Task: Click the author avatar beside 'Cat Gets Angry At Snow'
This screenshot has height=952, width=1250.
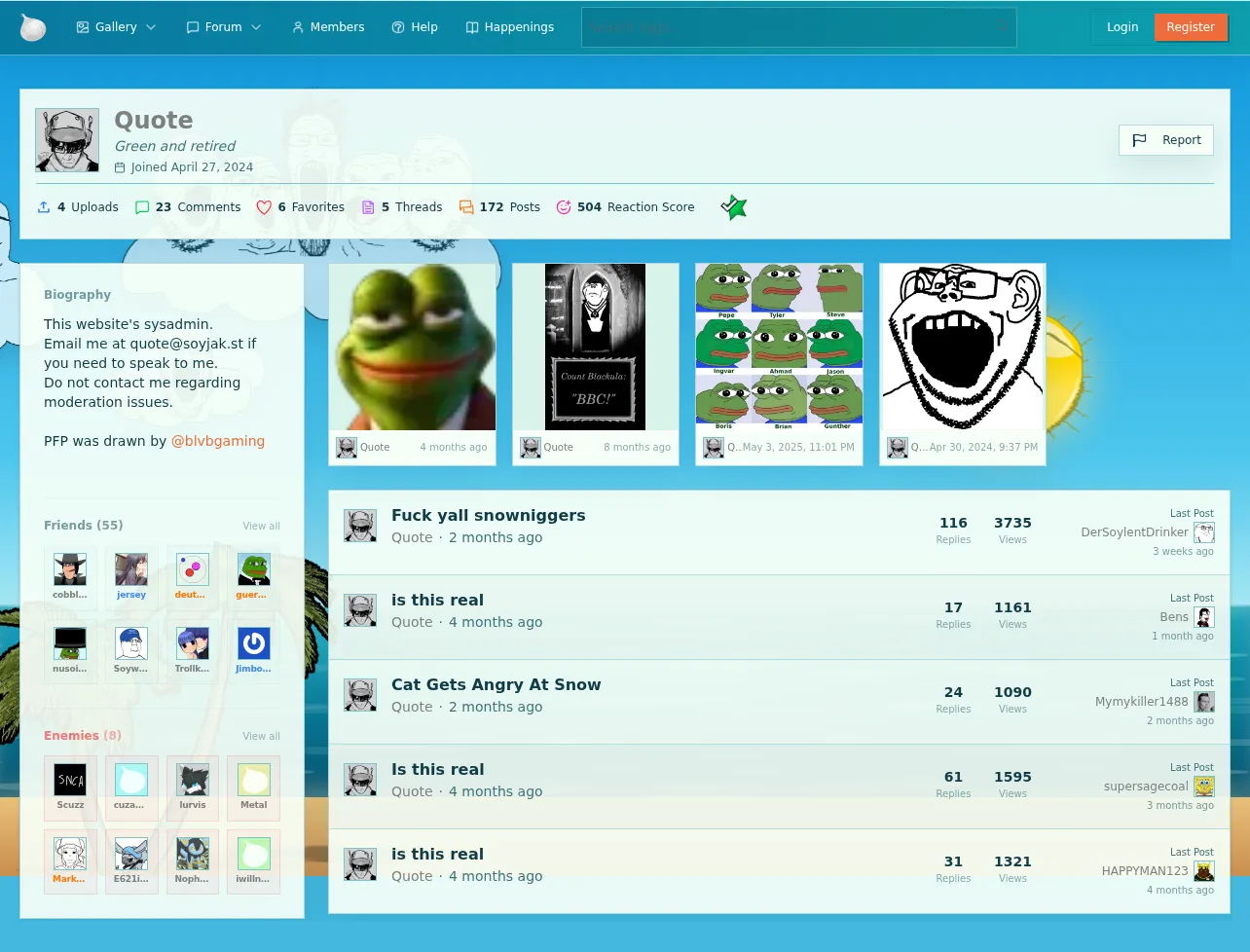Action: pyautogui.click(x=360, y=695)
